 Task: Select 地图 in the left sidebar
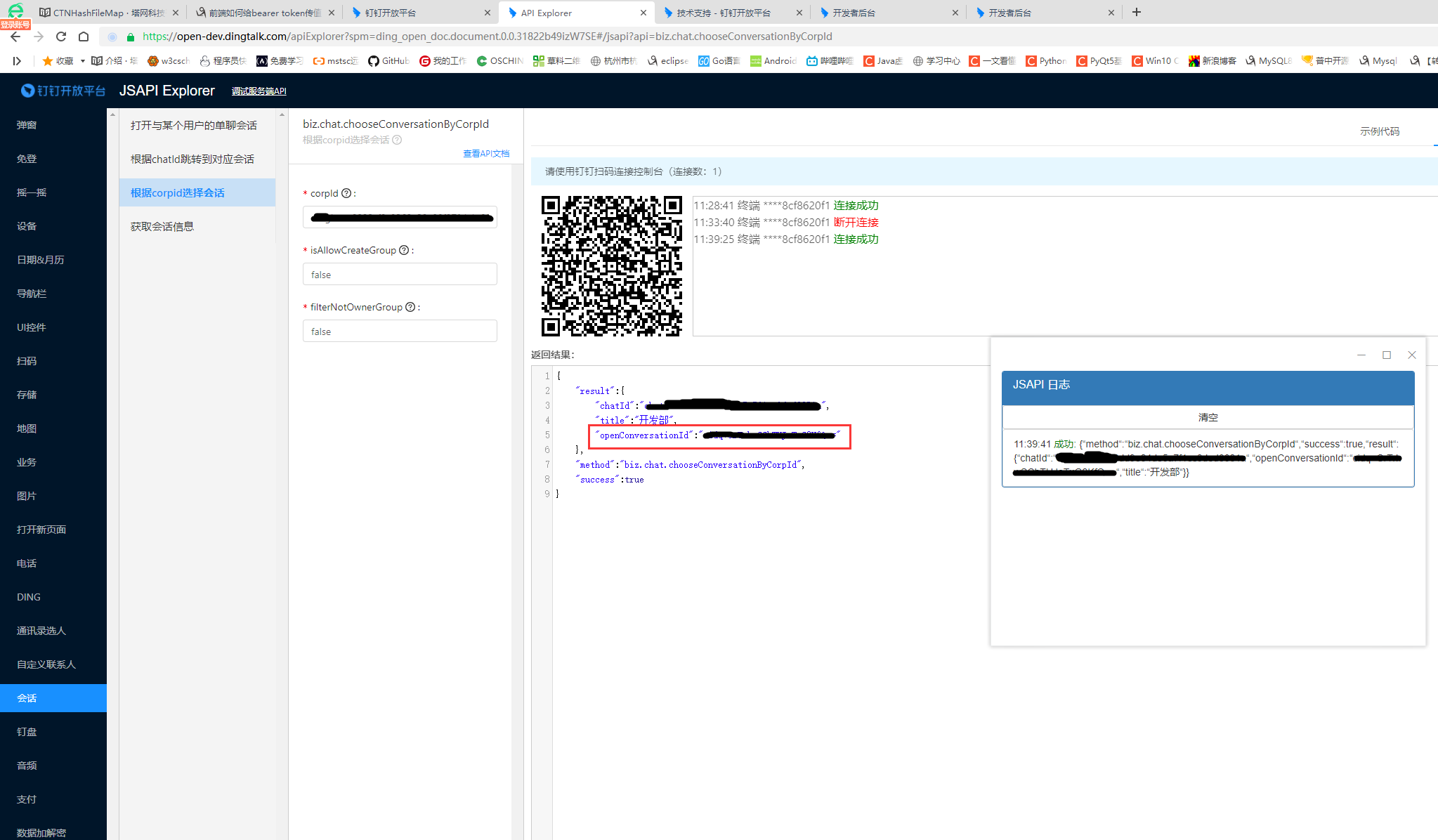[53, 428]
